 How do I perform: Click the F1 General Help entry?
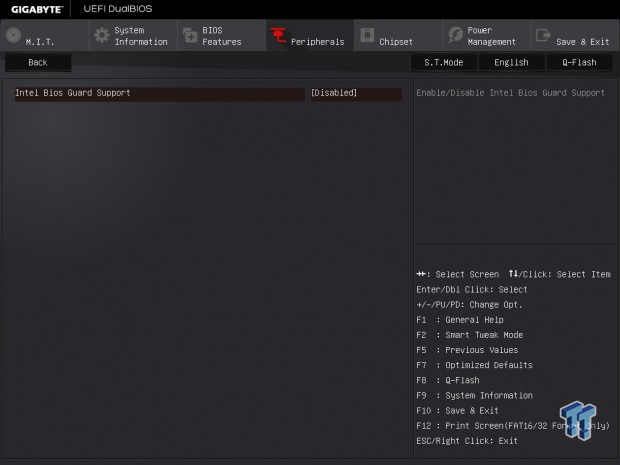click(460, 320)
